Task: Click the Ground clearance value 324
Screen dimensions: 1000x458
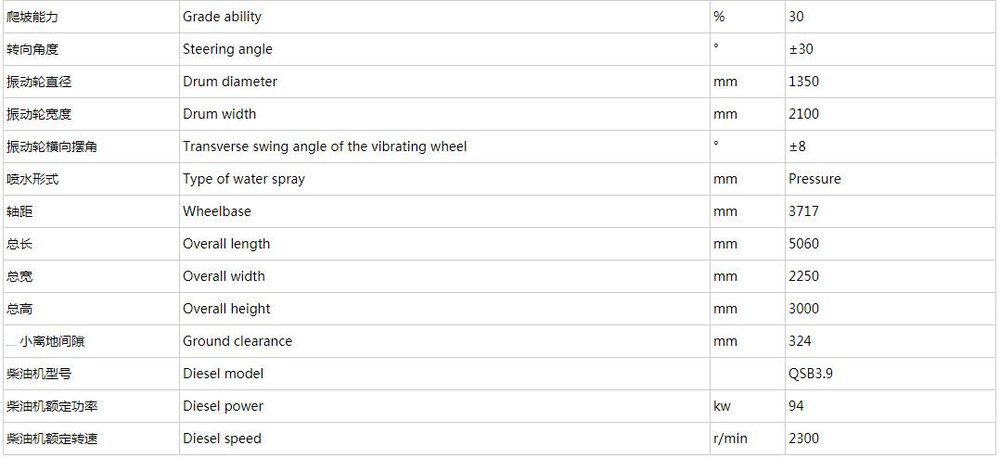Action: point(800,341)
